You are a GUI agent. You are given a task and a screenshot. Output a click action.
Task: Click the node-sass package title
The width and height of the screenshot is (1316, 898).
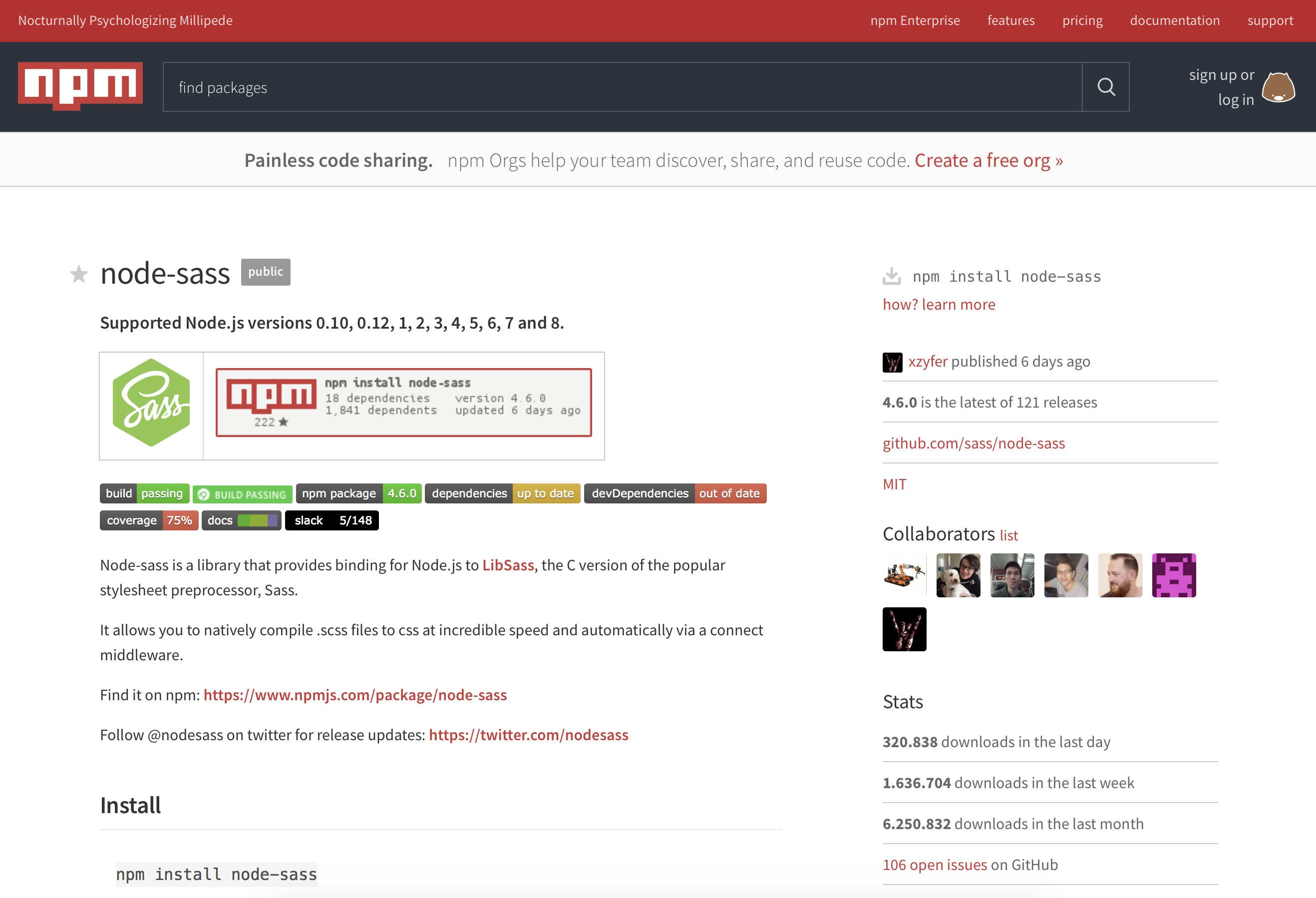pyautogui.click(x=165, y=274)
